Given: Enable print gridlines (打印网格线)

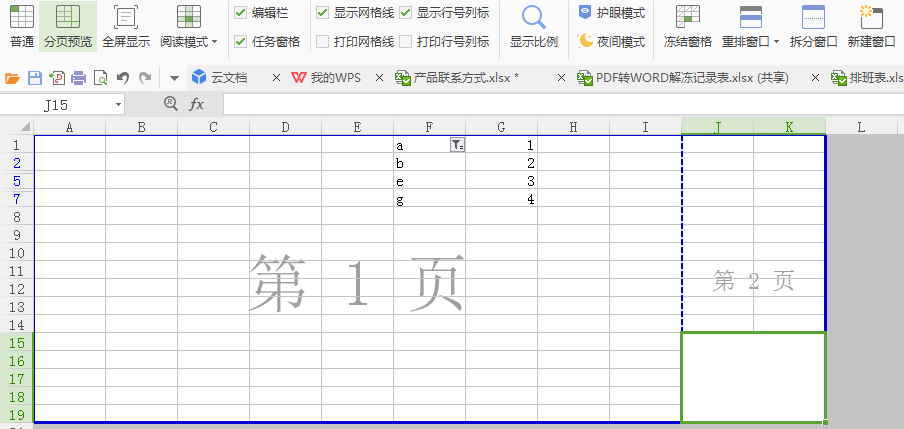Looking at the screenshot, I should click(323, 42).
